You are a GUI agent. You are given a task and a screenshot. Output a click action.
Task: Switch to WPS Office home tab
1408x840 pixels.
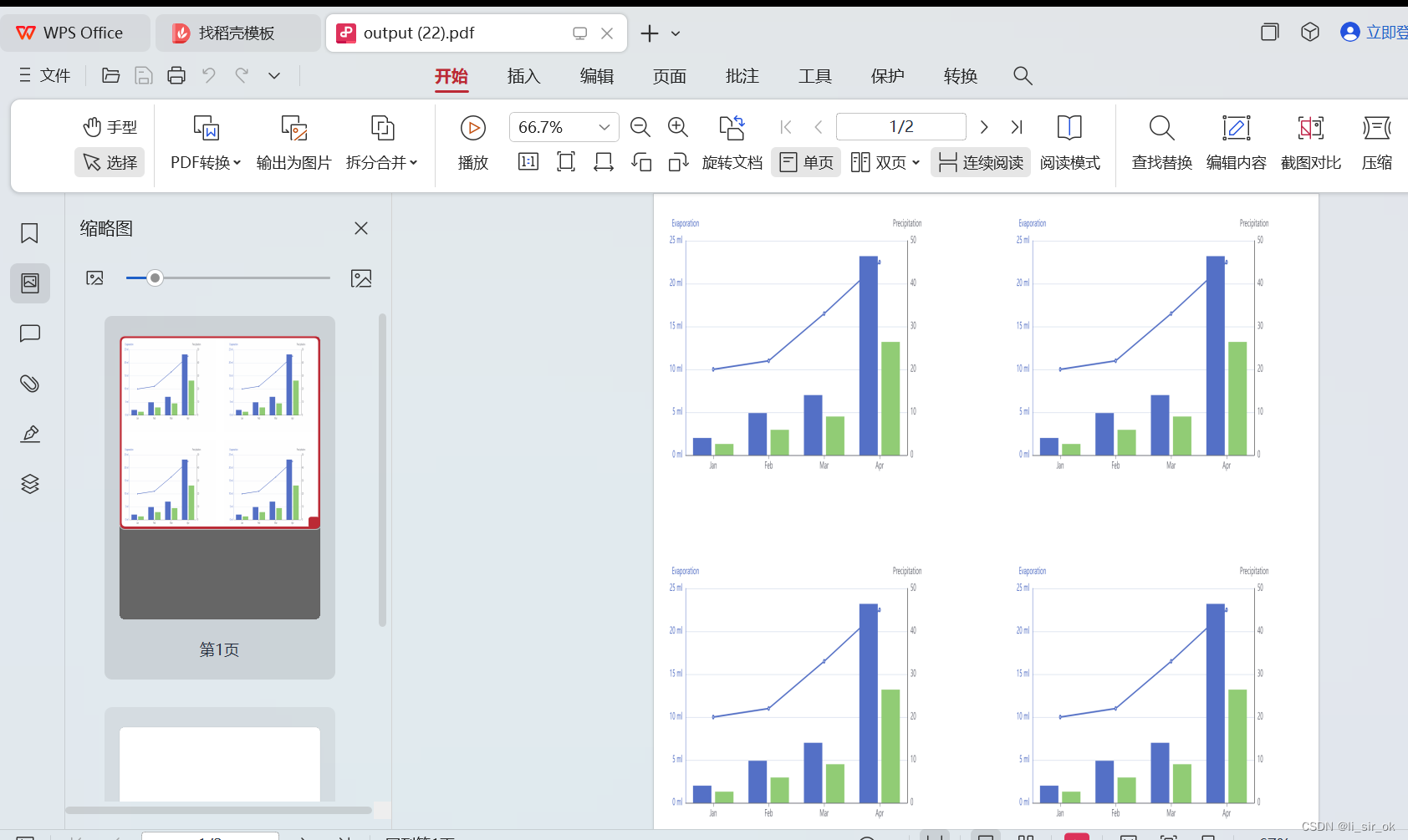76,33
